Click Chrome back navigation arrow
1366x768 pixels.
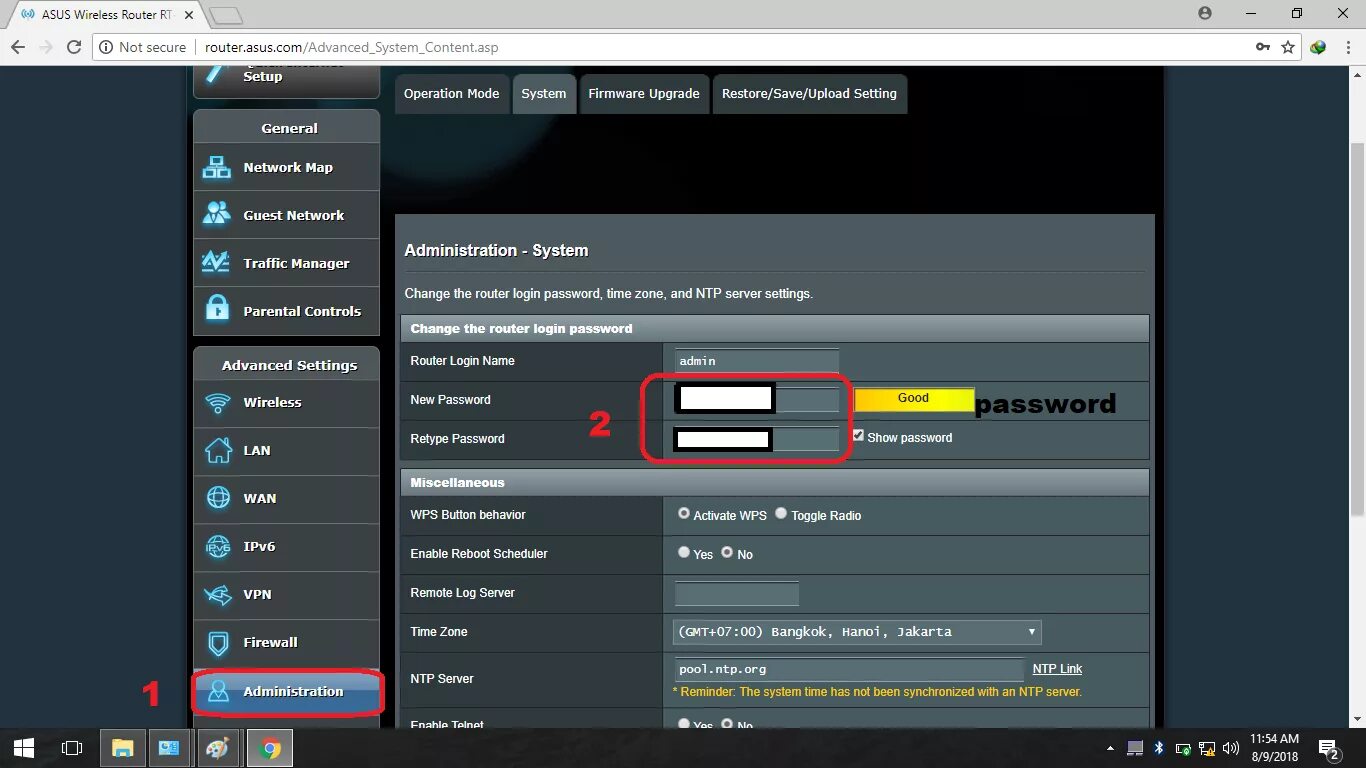click(18, 47)
